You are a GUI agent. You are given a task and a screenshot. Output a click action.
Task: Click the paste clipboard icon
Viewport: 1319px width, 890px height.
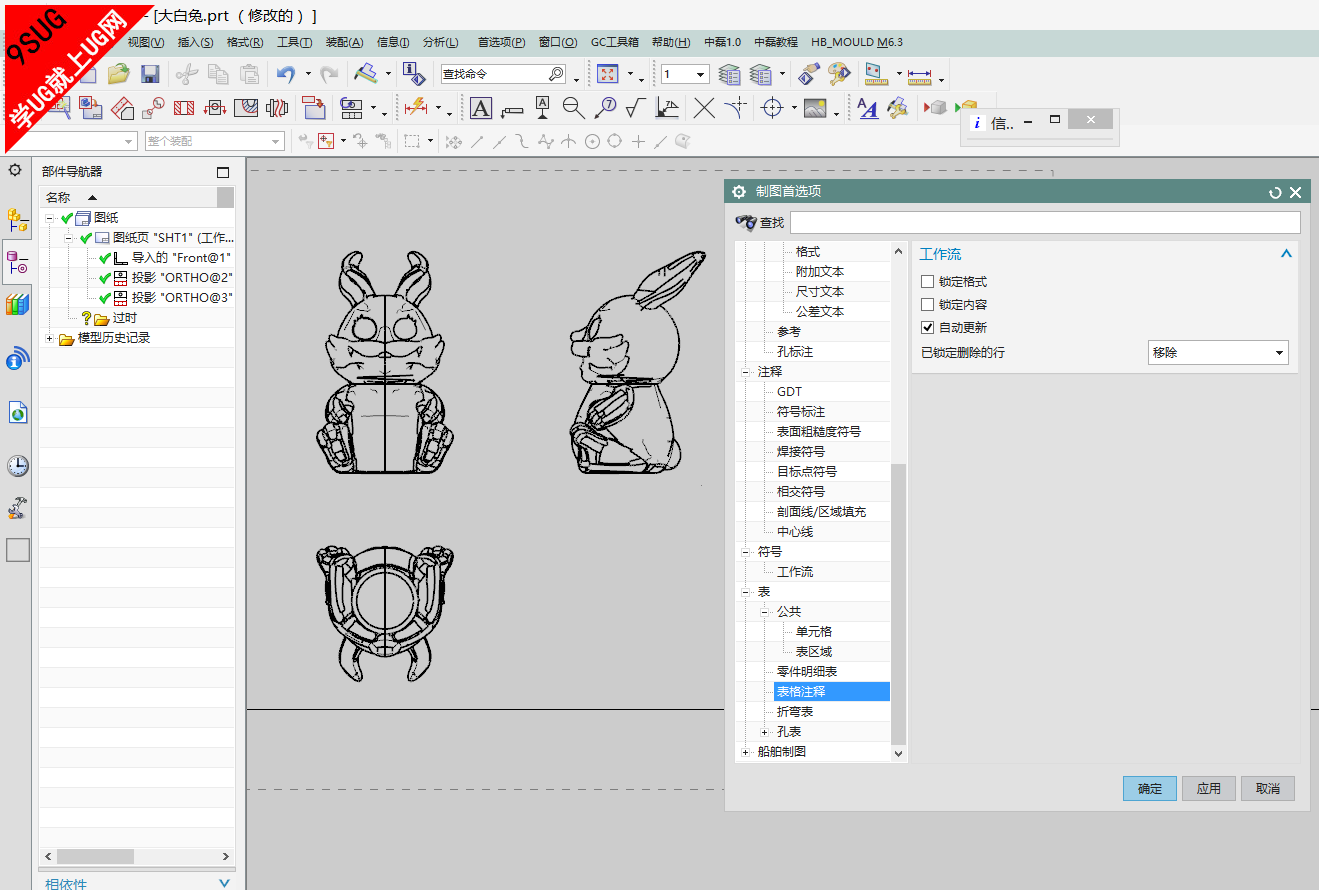[x=248, y=74]
